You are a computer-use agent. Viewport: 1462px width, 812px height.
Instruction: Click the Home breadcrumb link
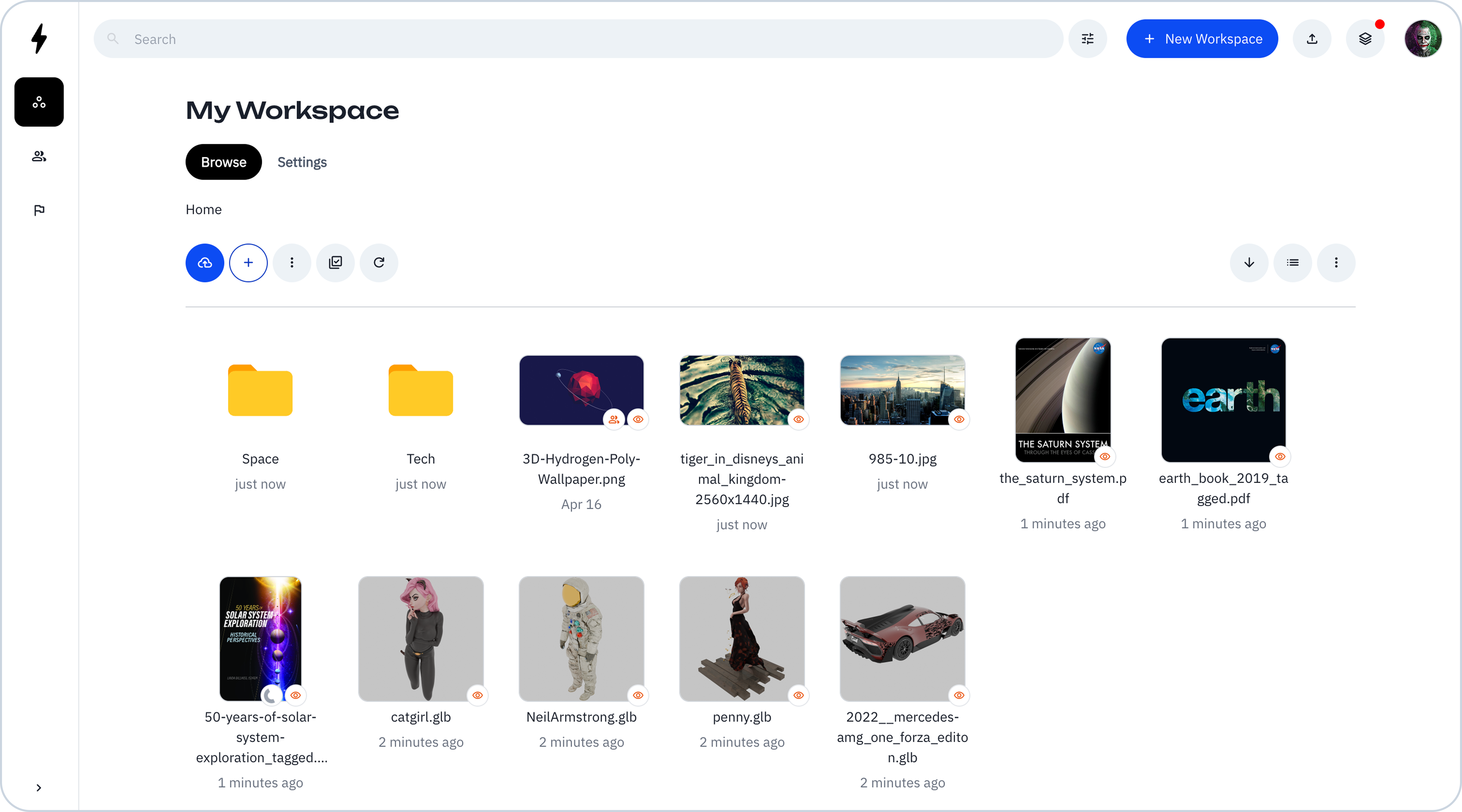203,209
